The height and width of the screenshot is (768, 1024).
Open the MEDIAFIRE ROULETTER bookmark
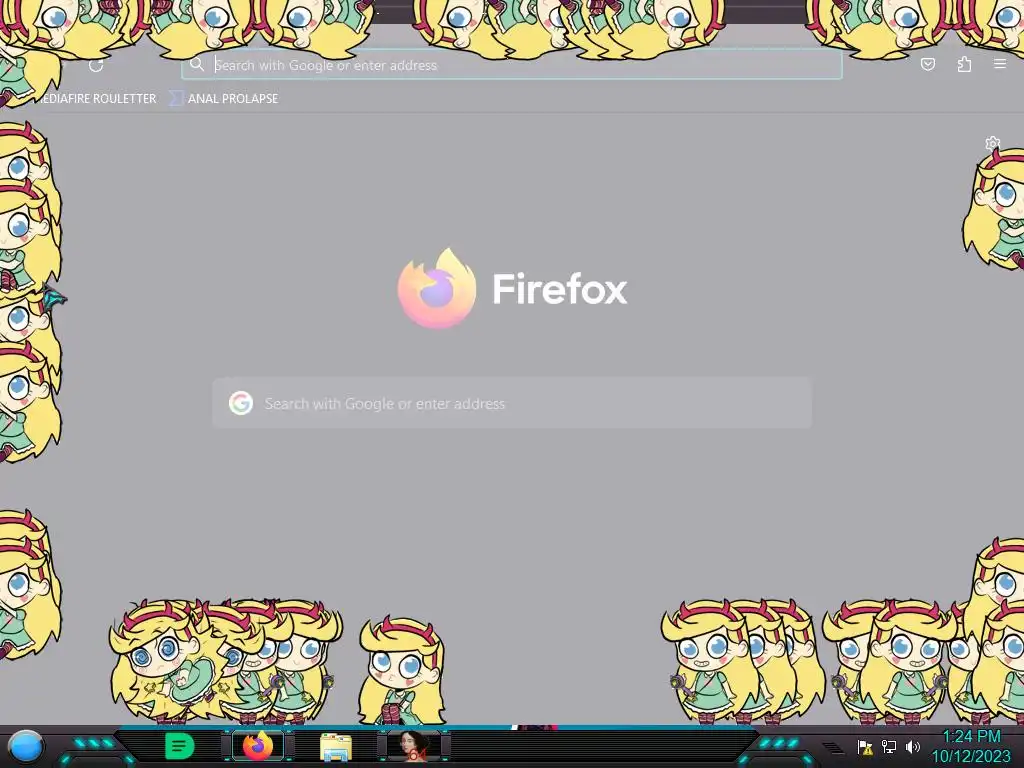96,99
